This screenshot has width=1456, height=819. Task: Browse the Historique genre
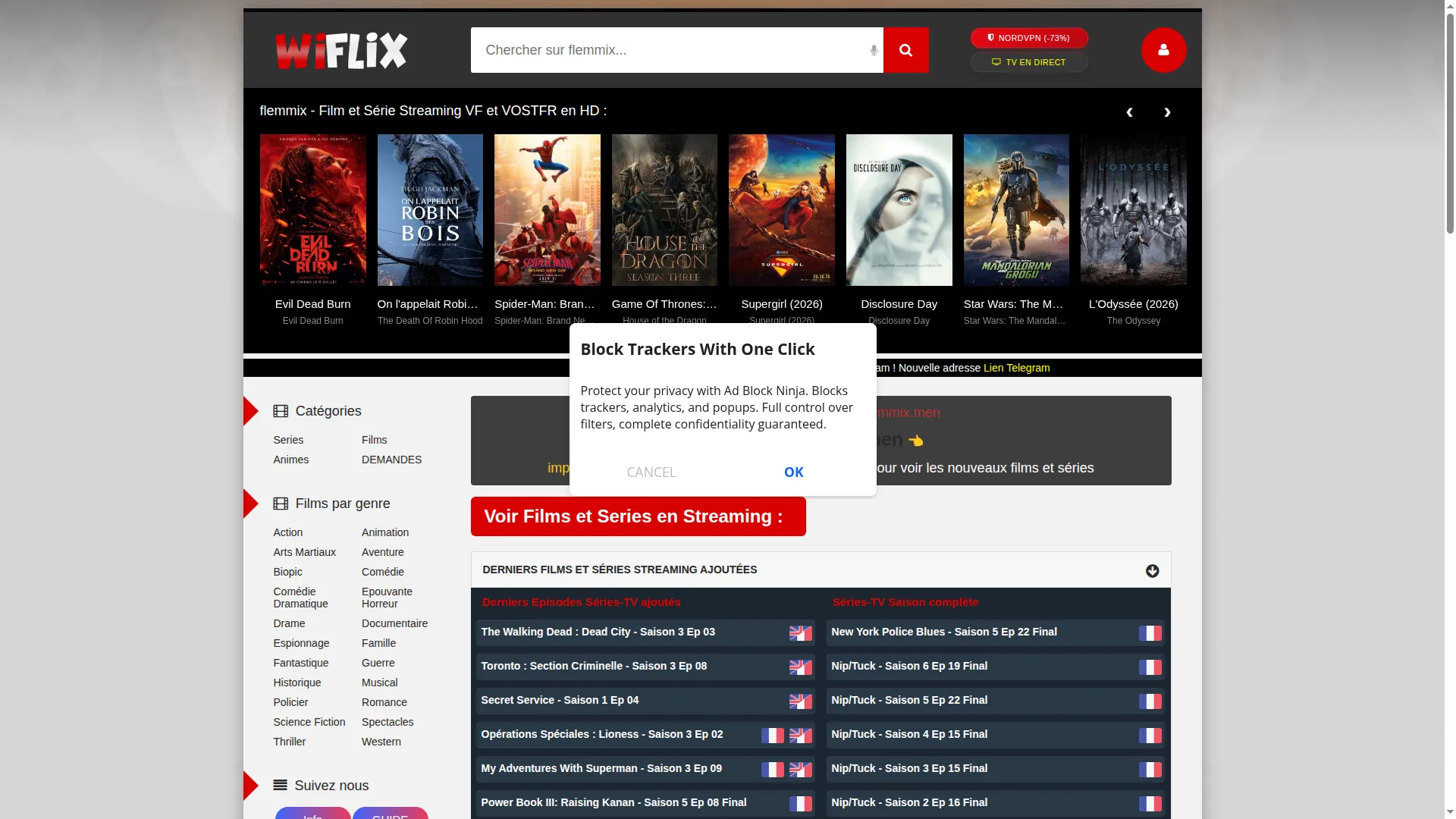pyautogui.click(x=297, y=682)
